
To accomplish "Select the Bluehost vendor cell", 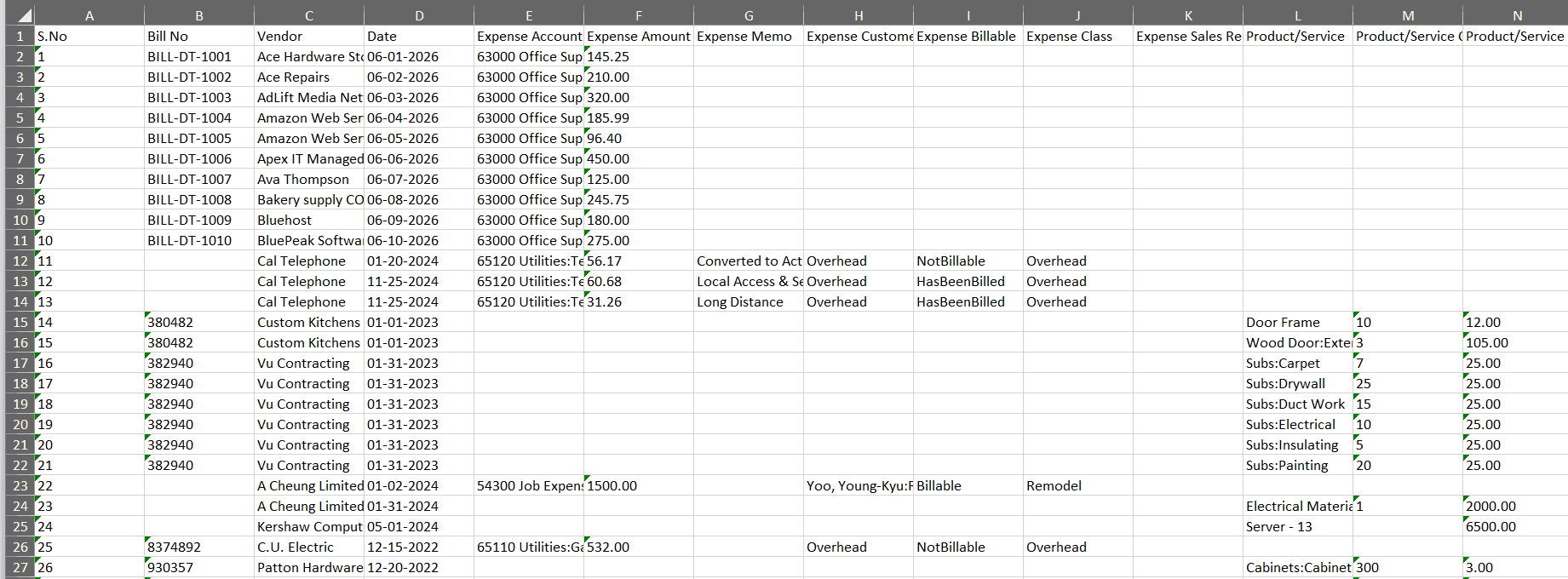I will 309,220.
